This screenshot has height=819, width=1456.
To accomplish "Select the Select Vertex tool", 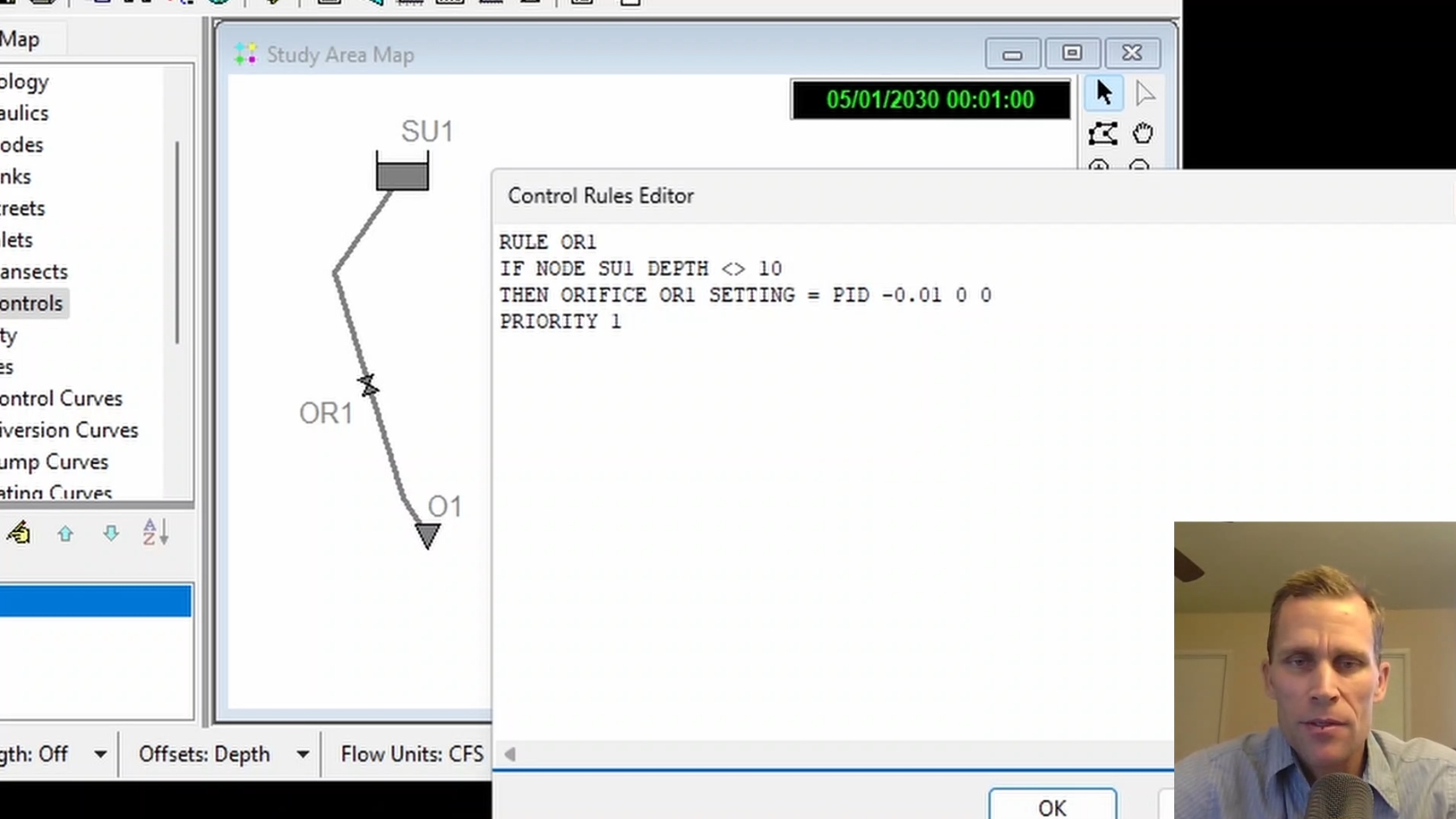I will click(1144, 93).
